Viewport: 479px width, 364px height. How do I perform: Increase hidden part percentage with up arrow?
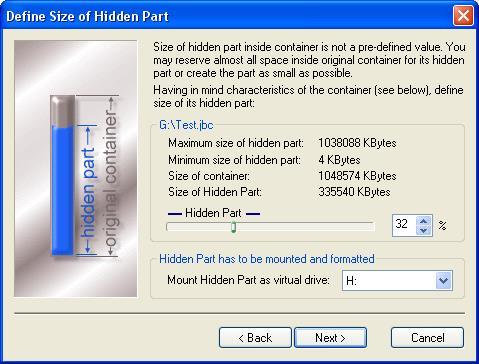point(424,221)
